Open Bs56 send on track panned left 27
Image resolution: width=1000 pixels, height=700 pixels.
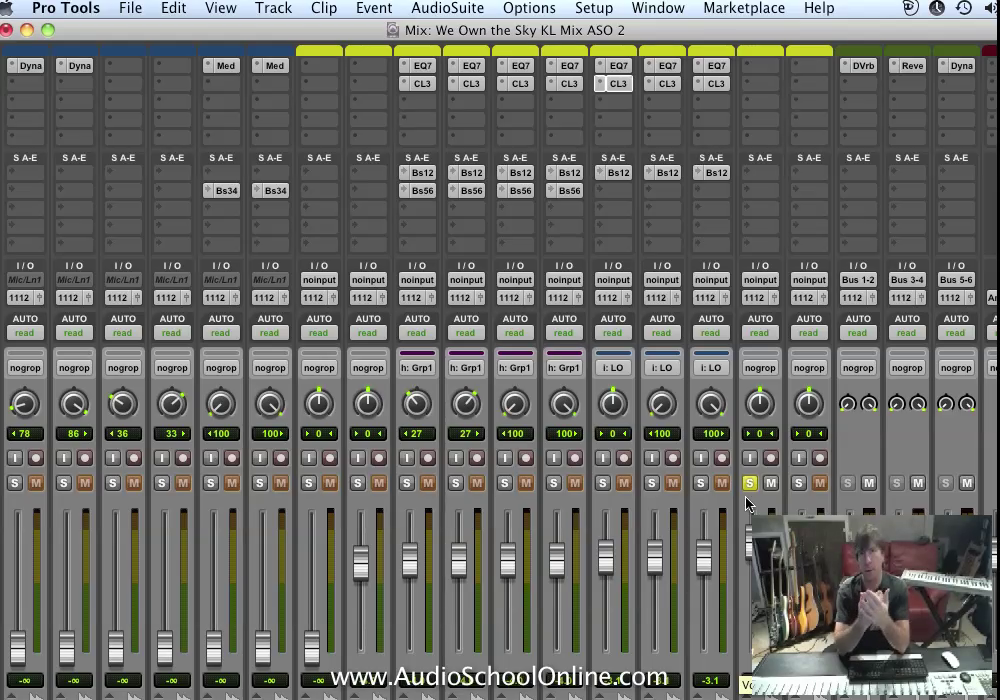point(422,191)
